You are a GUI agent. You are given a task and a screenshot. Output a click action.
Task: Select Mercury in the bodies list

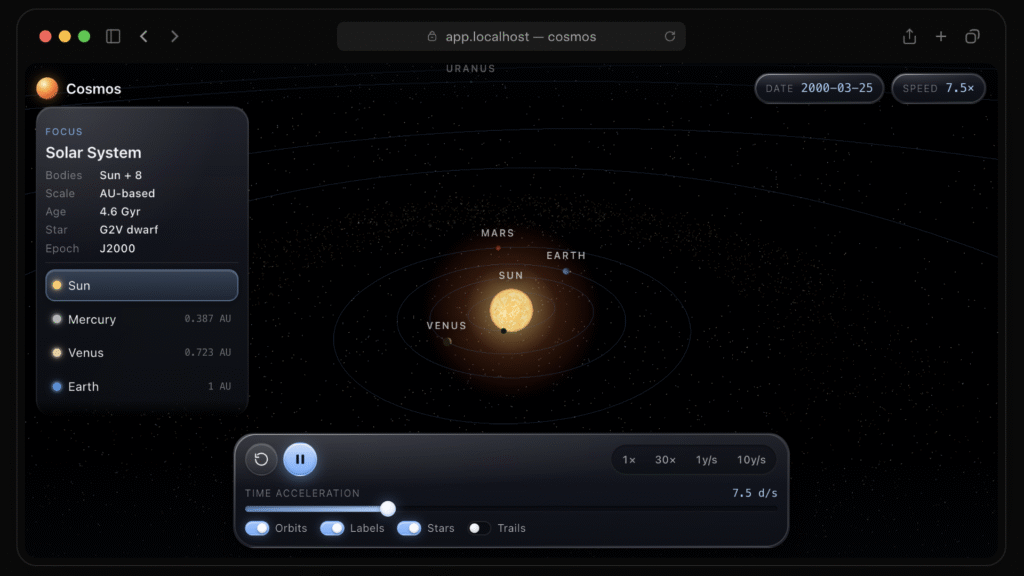point(142,319)
